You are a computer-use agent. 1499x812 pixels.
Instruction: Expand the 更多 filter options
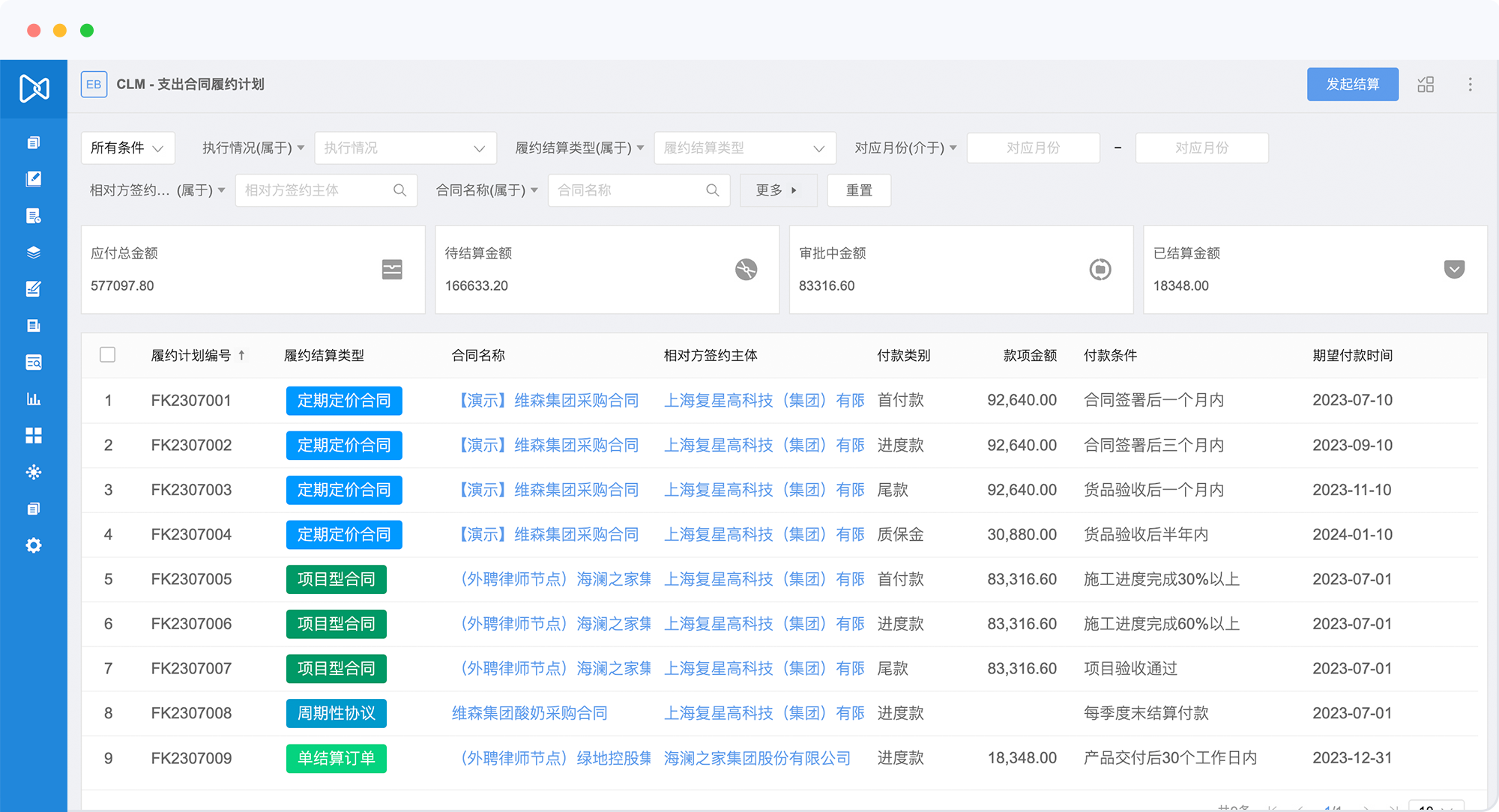(x=776, y=190)
